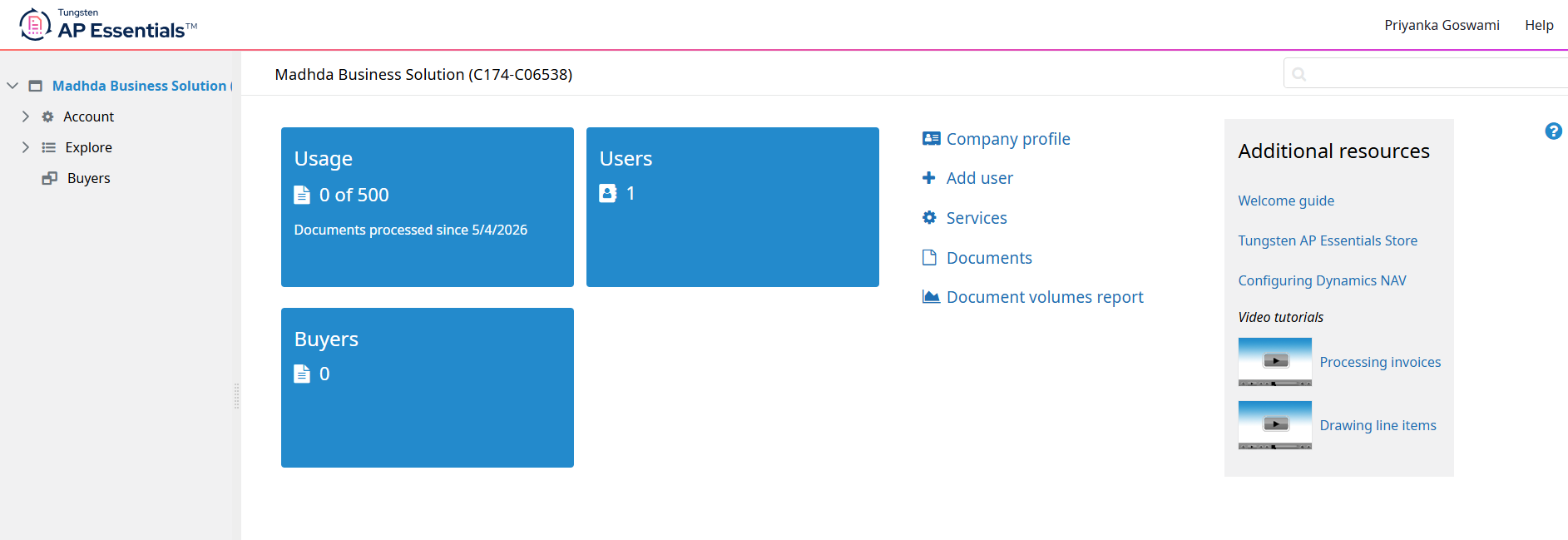This screenshot has height=540, width=1568.
Task: Click the 'Additional resources' heading
Action: coord(1333,151)
